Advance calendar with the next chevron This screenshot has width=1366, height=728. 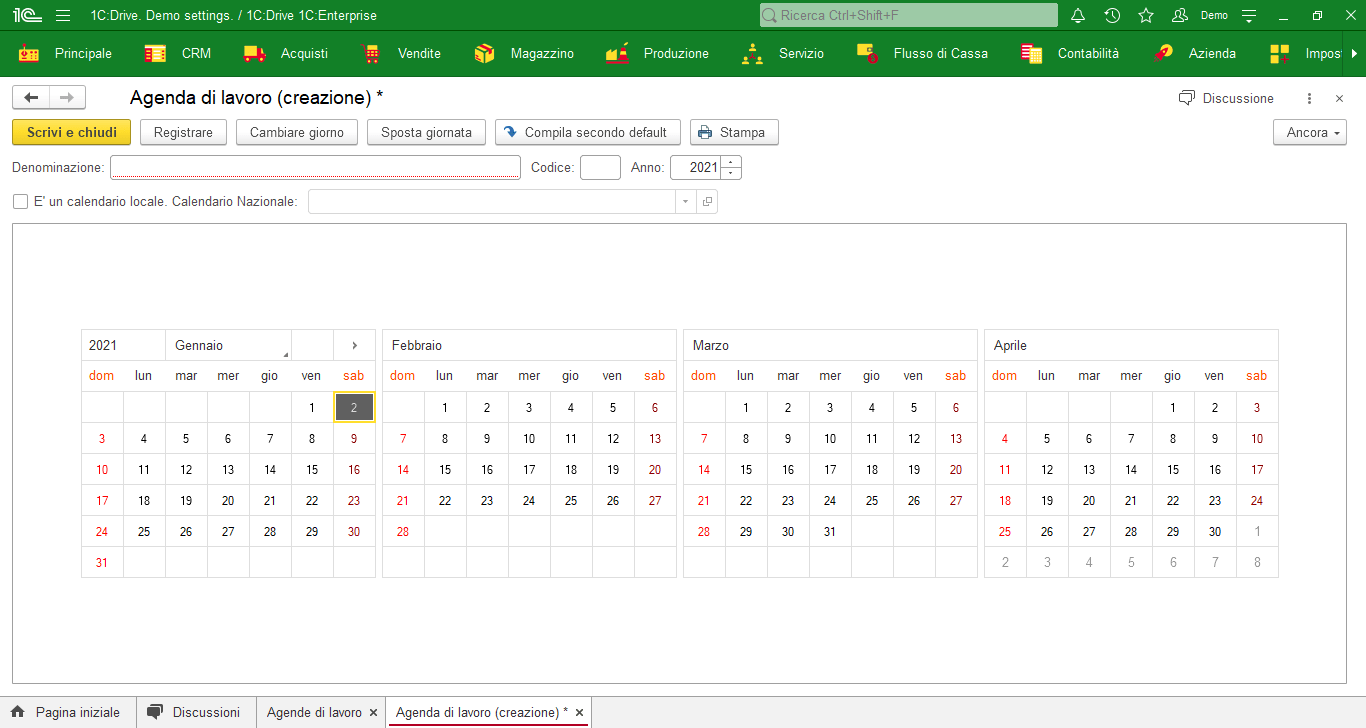point(354,345)
